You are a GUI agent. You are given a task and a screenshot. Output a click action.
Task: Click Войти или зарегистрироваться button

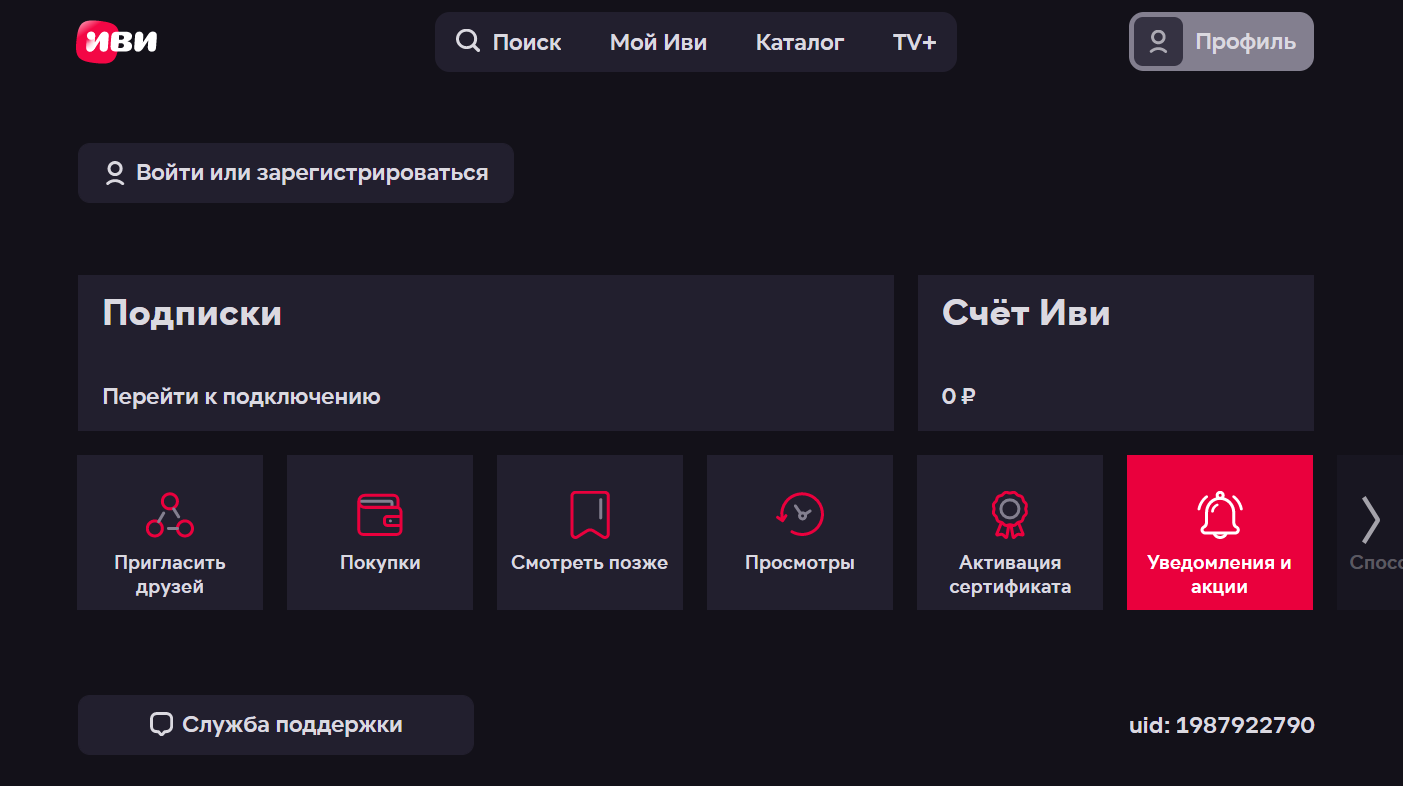click(296, 173)
